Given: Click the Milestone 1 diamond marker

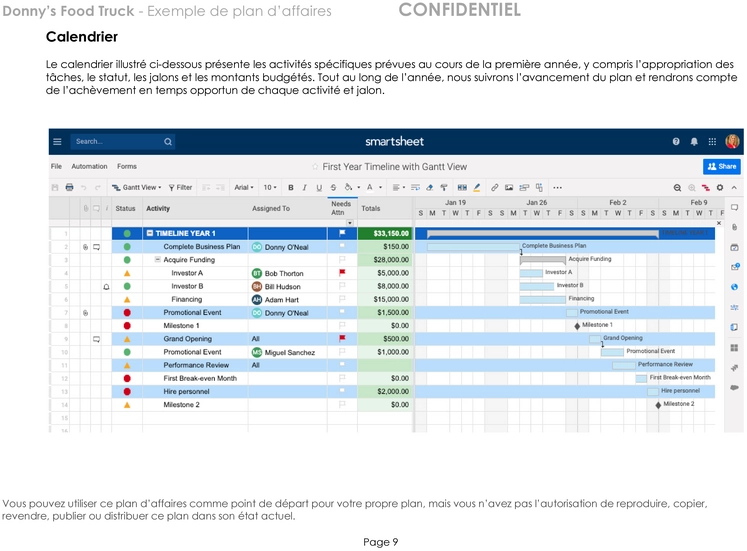Looking at the screenshot, I should (577, 326).
